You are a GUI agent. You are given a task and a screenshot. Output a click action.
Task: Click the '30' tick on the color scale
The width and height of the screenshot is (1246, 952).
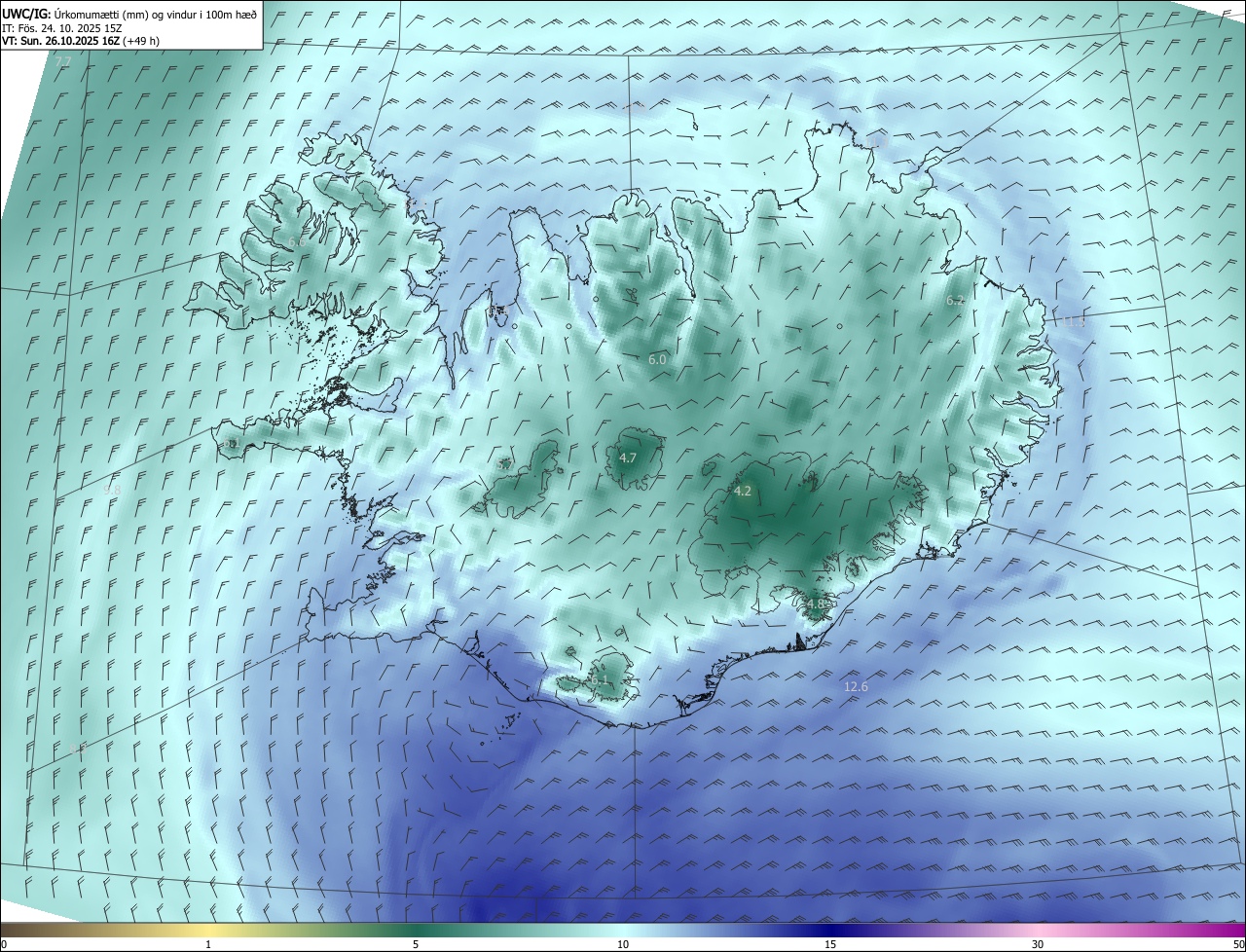pyautogui.click(x=1038, y=944)
